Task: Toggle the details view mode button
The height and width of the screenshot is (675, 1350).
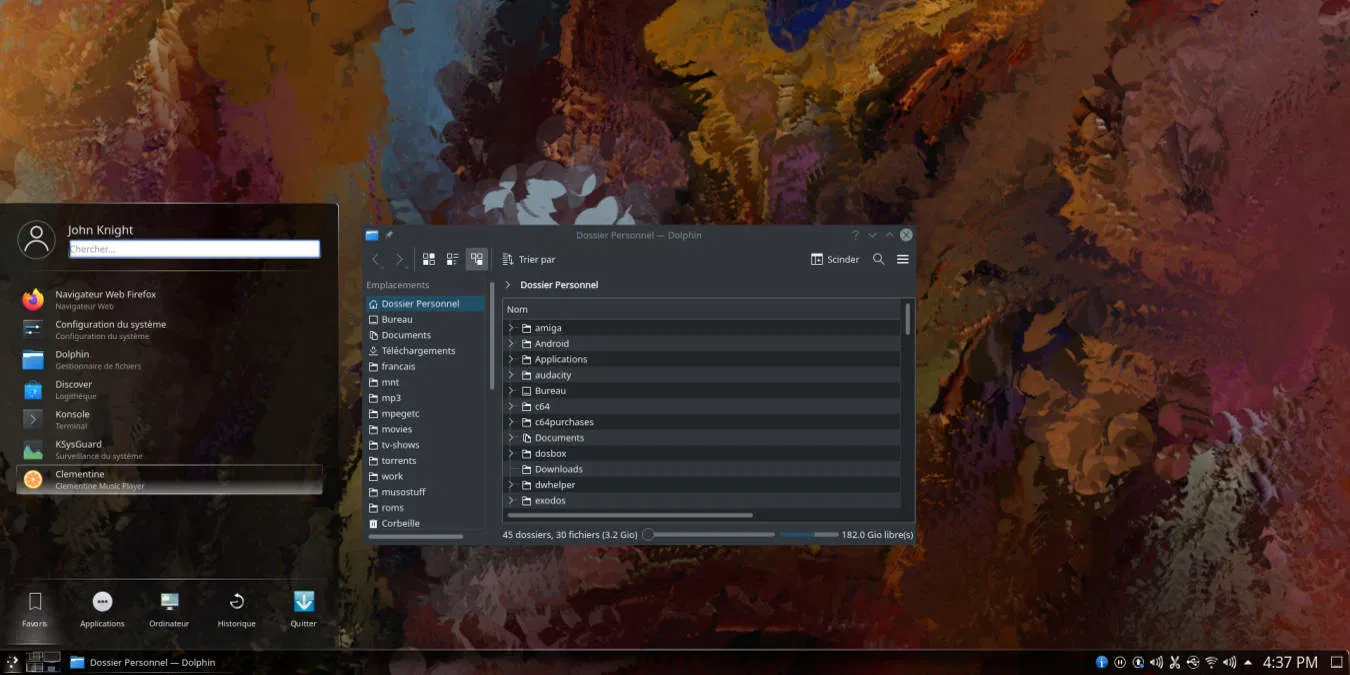Action: (x=477, y=259)
